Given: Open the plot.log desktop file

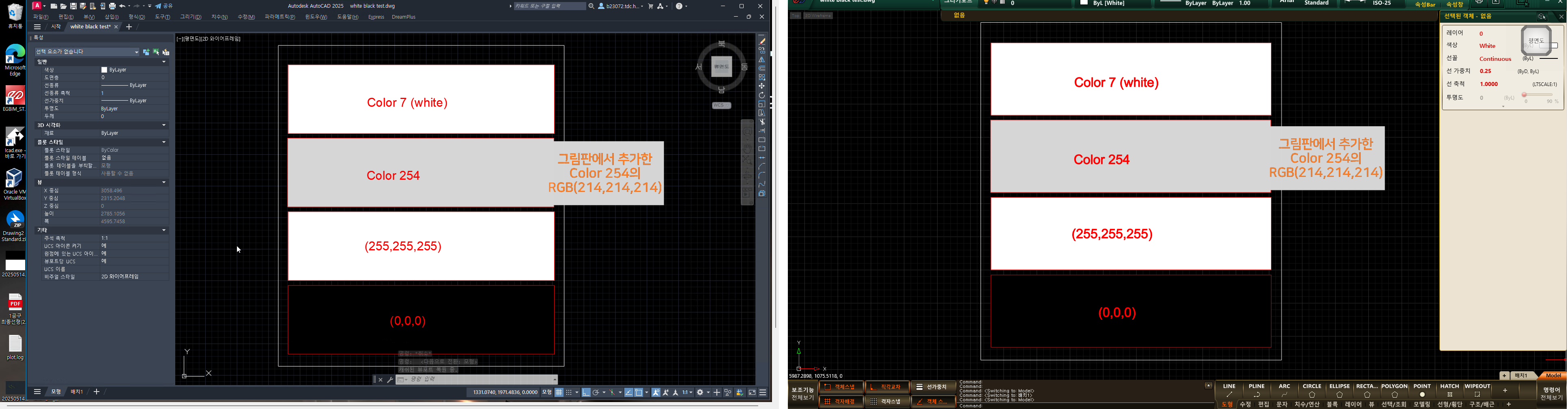Looking at the screenshot, I should pos(15,347).
